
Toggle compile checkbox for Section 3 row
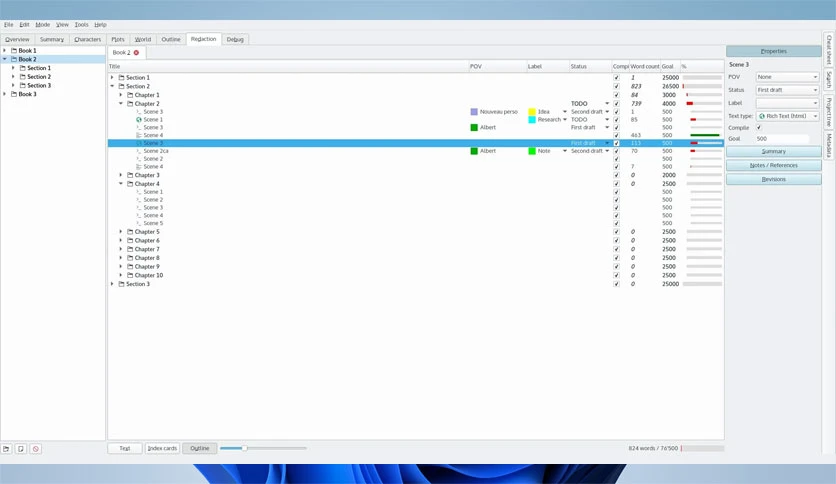[x=616, y=284]
